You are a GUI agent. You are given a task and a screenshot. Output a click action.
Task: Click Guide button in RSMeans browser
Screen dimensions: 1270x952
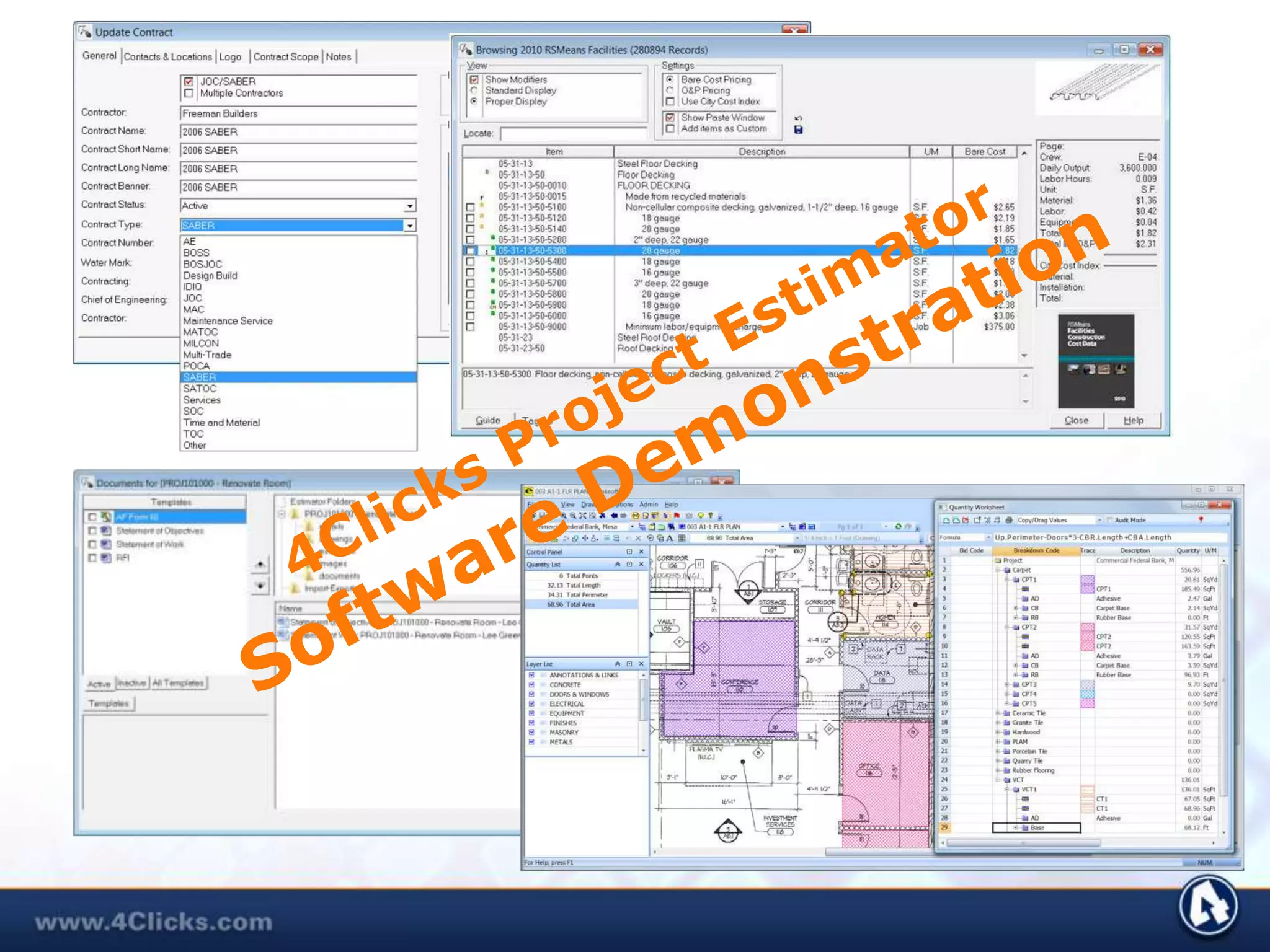[488, 420]
